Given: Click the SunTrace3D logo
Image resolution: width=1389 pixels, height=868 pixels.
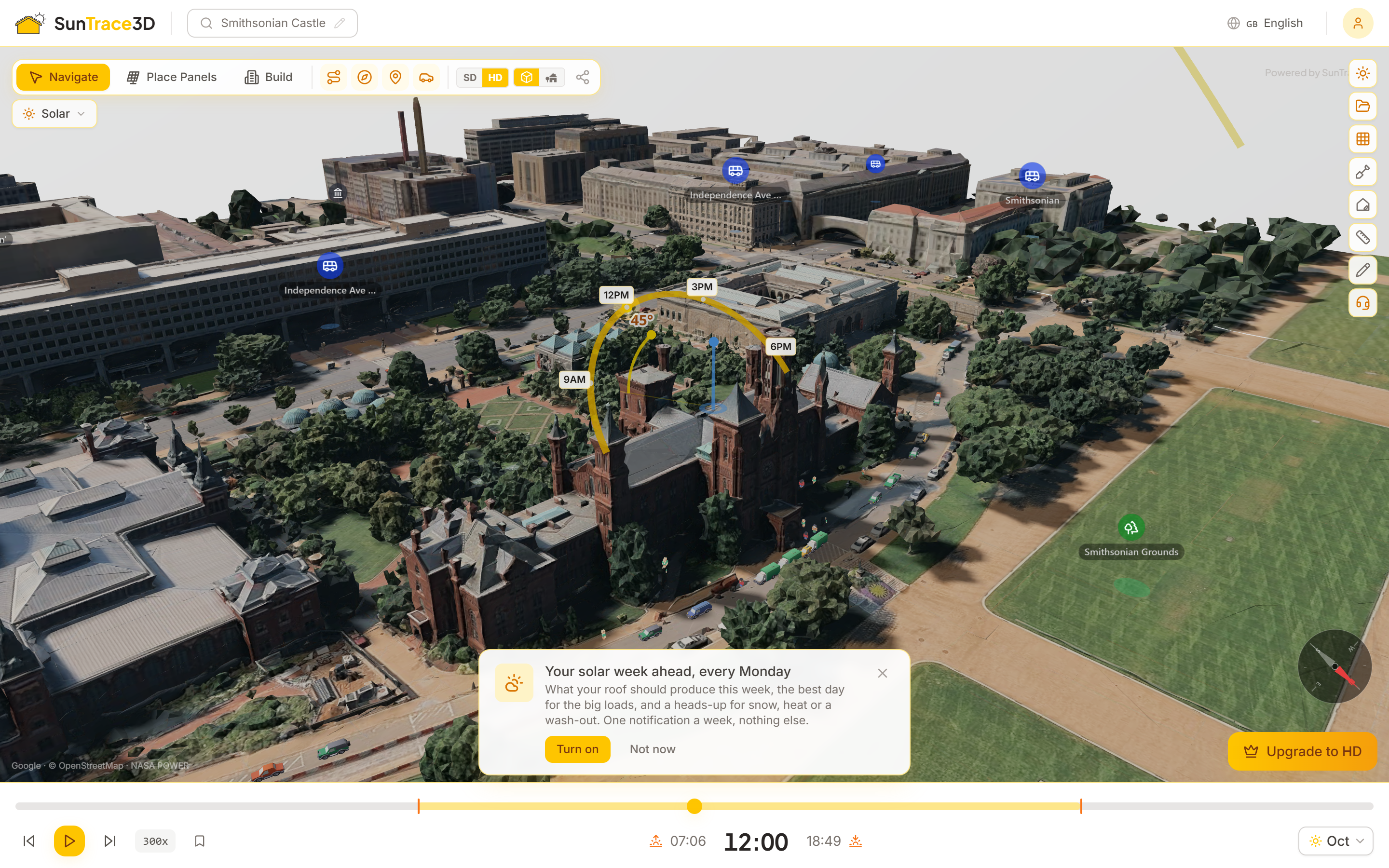Looking at the screenshot, I should point(85,23).
